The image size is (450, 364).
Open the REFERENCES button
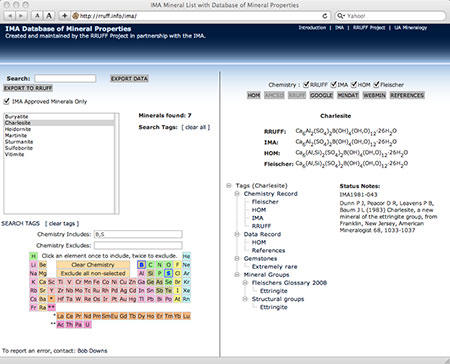pyautogui.click(x=407, y=95)
